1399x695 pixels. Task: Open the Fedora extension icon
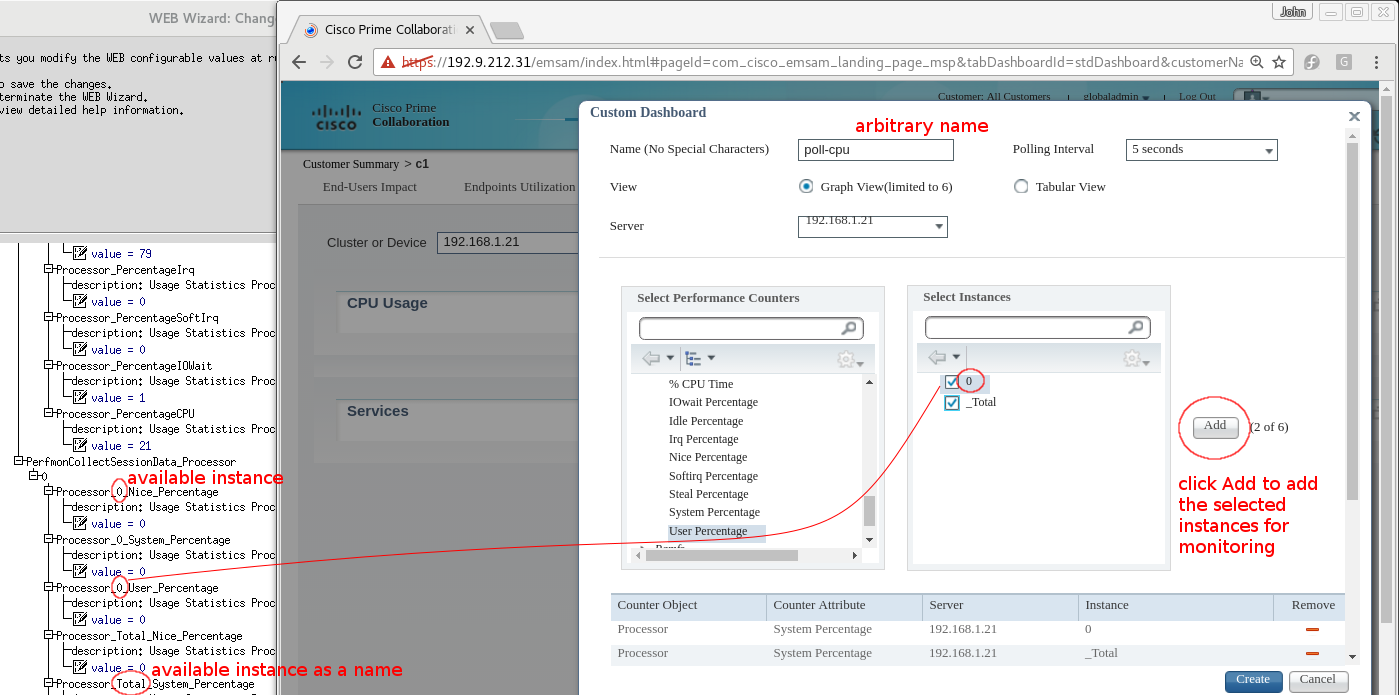(x=1313, y=62)
